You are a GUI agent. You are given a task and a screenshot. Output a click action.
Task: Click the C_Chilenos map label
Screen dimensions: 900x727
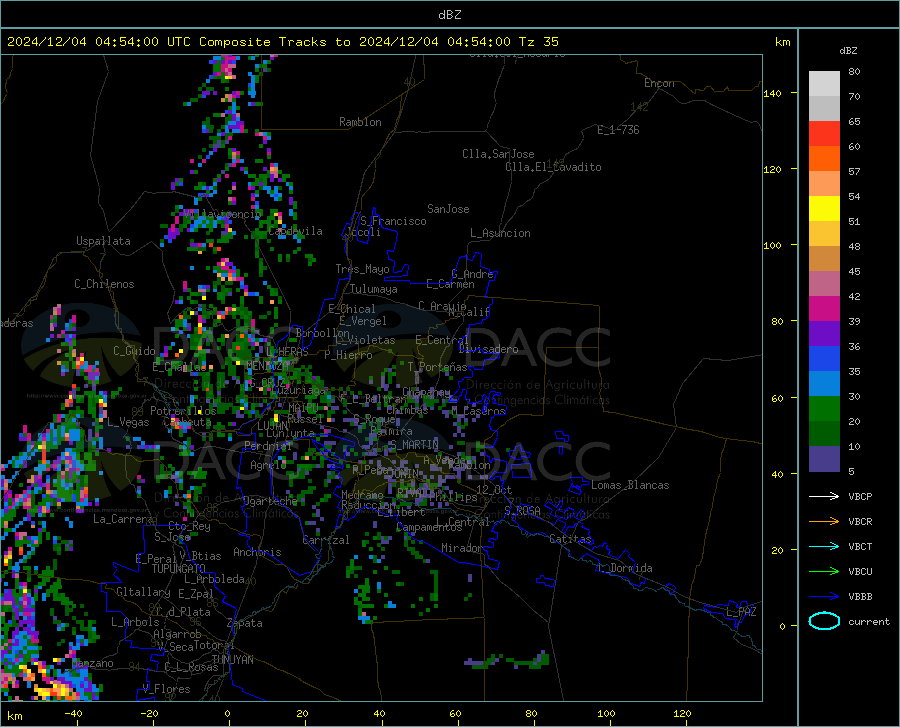104,284
